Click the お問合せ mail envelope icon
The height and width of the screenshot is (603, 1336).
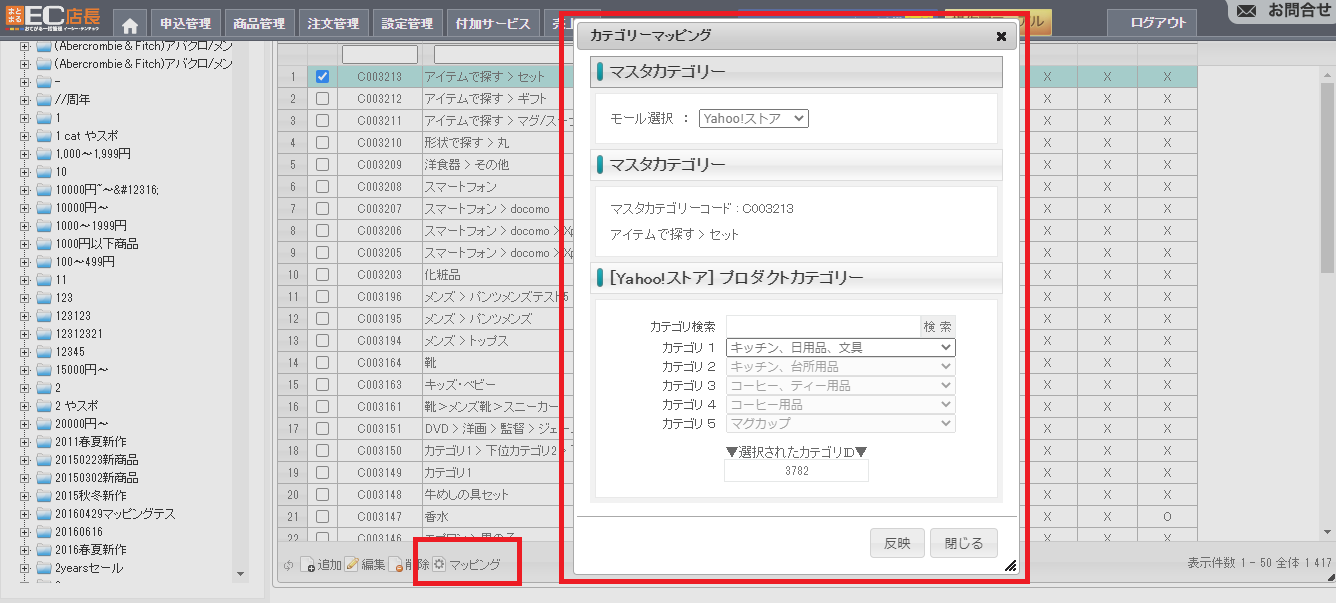[1246, 11]
